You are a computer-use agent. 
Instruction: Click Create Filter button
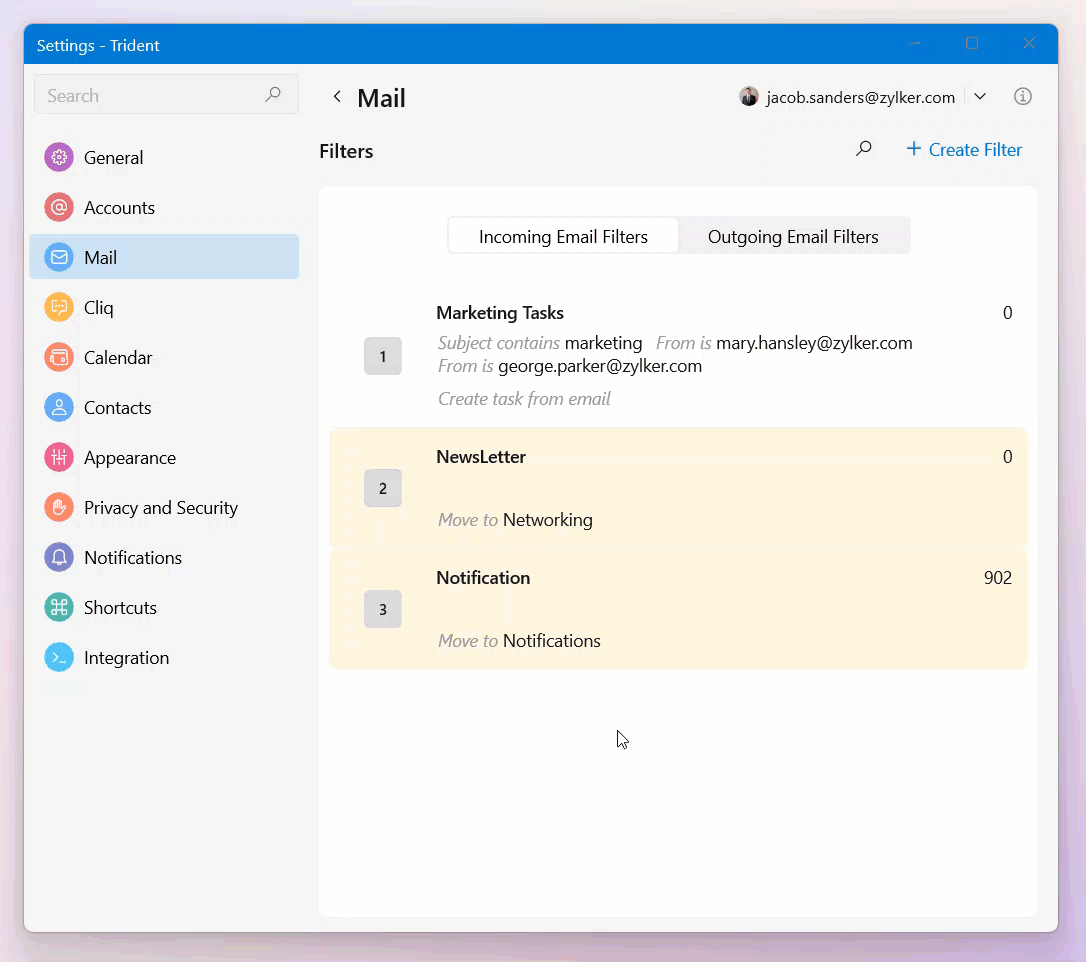[x=964, y=150]
